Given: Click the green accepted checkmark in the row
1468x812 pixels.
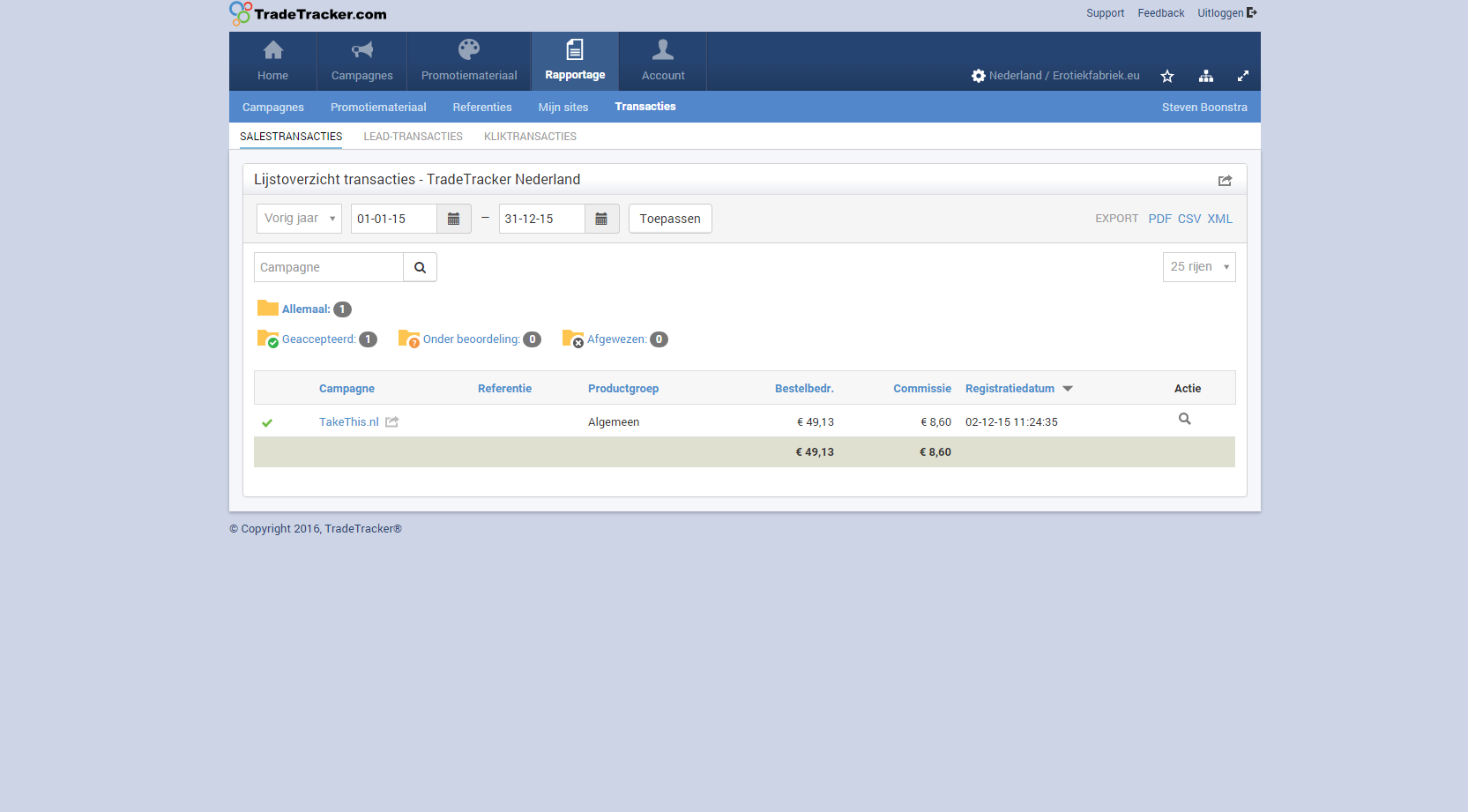Looking at the screenshot, I should 267,422.
